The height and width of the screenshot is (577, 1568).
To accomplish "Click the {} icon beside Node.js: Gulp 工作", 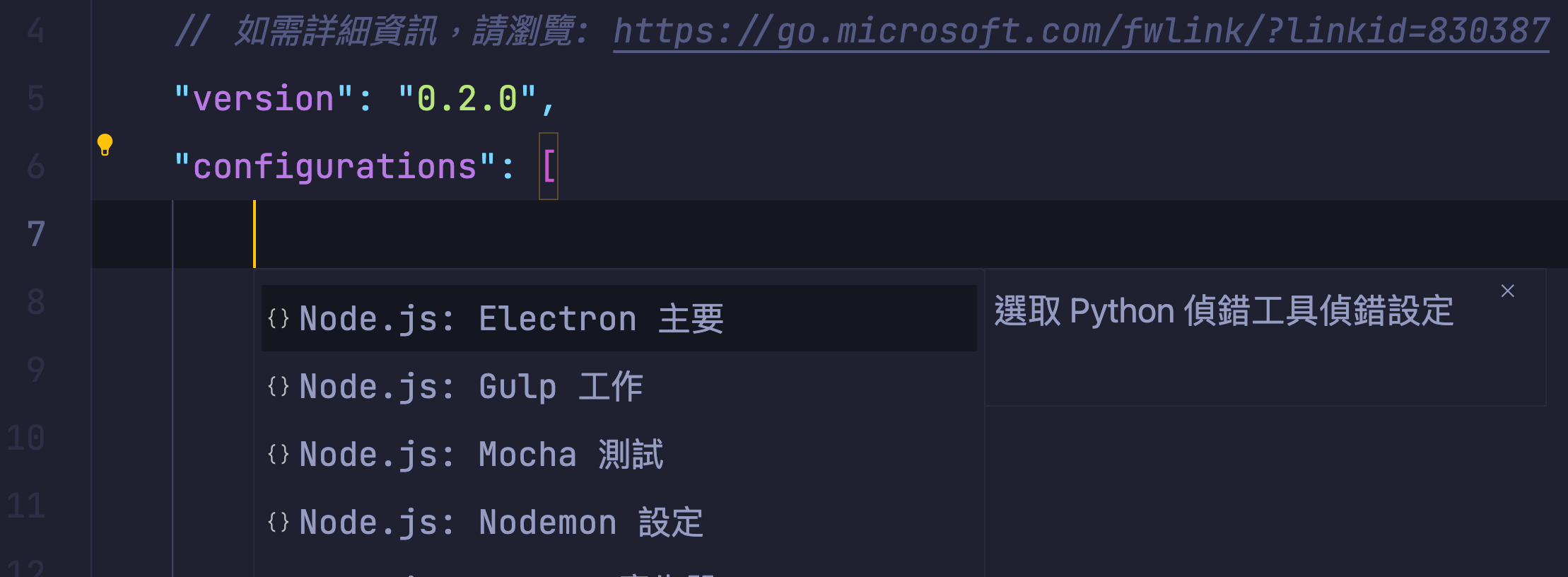I will tap(279, 386).
